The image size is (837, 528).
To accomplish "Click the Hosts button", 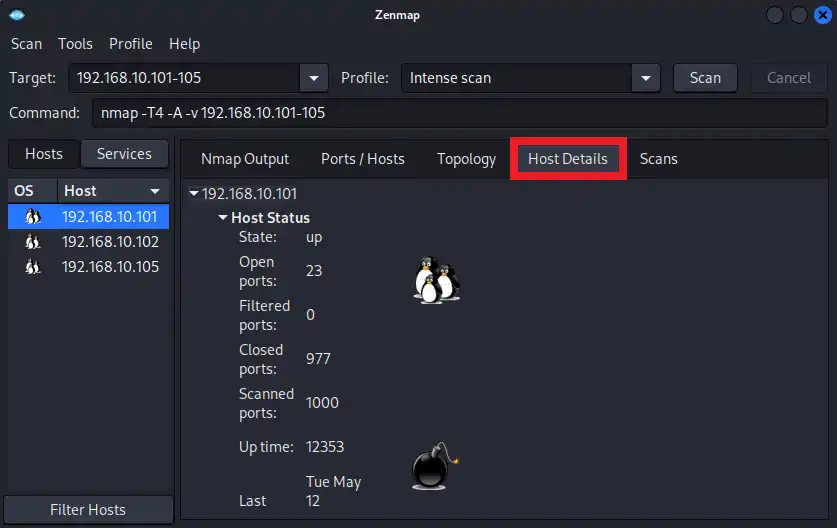I will [x=44, y=154].
